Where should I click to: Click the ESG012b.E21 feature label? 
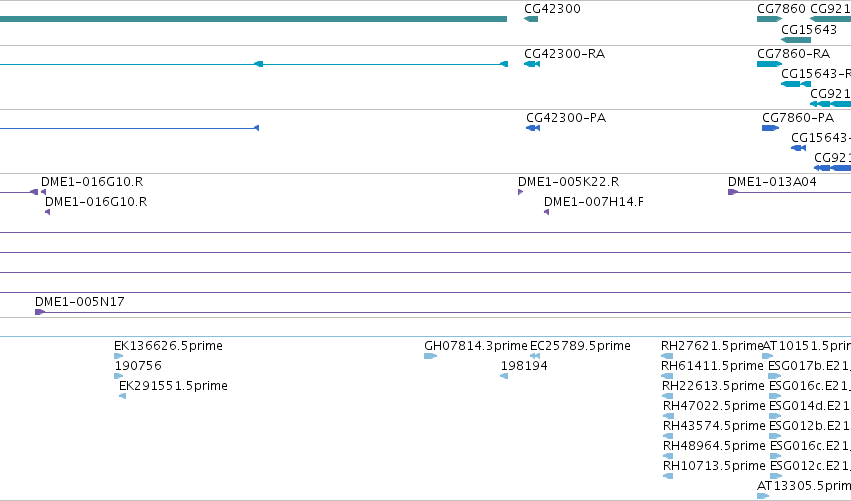click(809, 426)
